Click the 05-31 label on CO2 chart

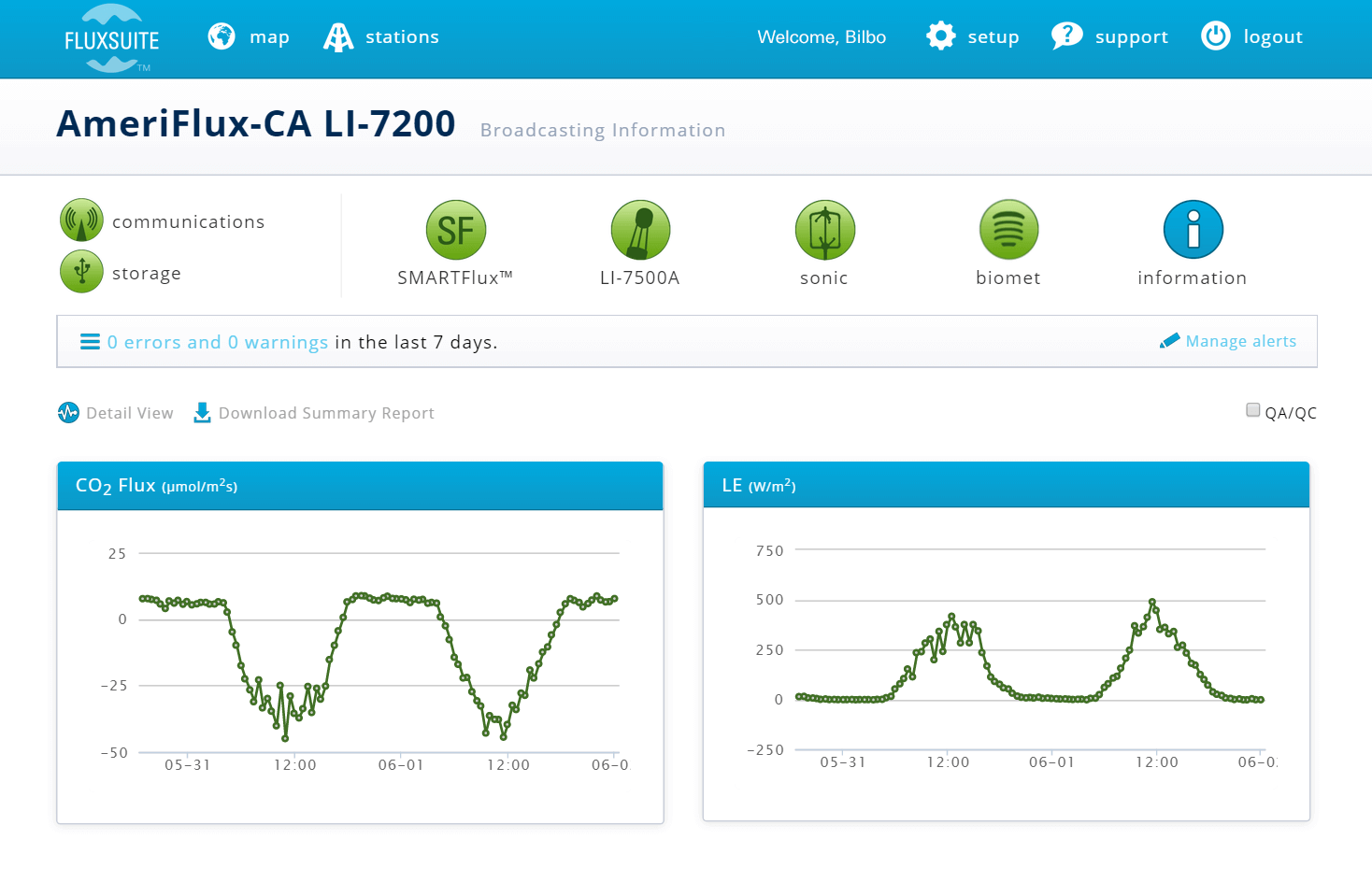(188, 765)
